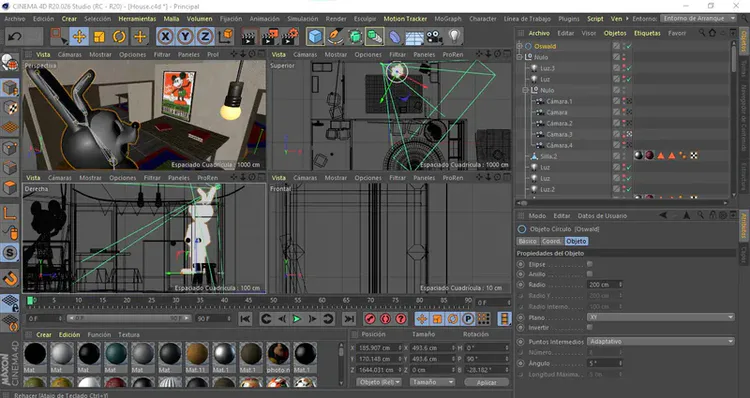Add a Cube primitive object

click(x=315, y=37)
